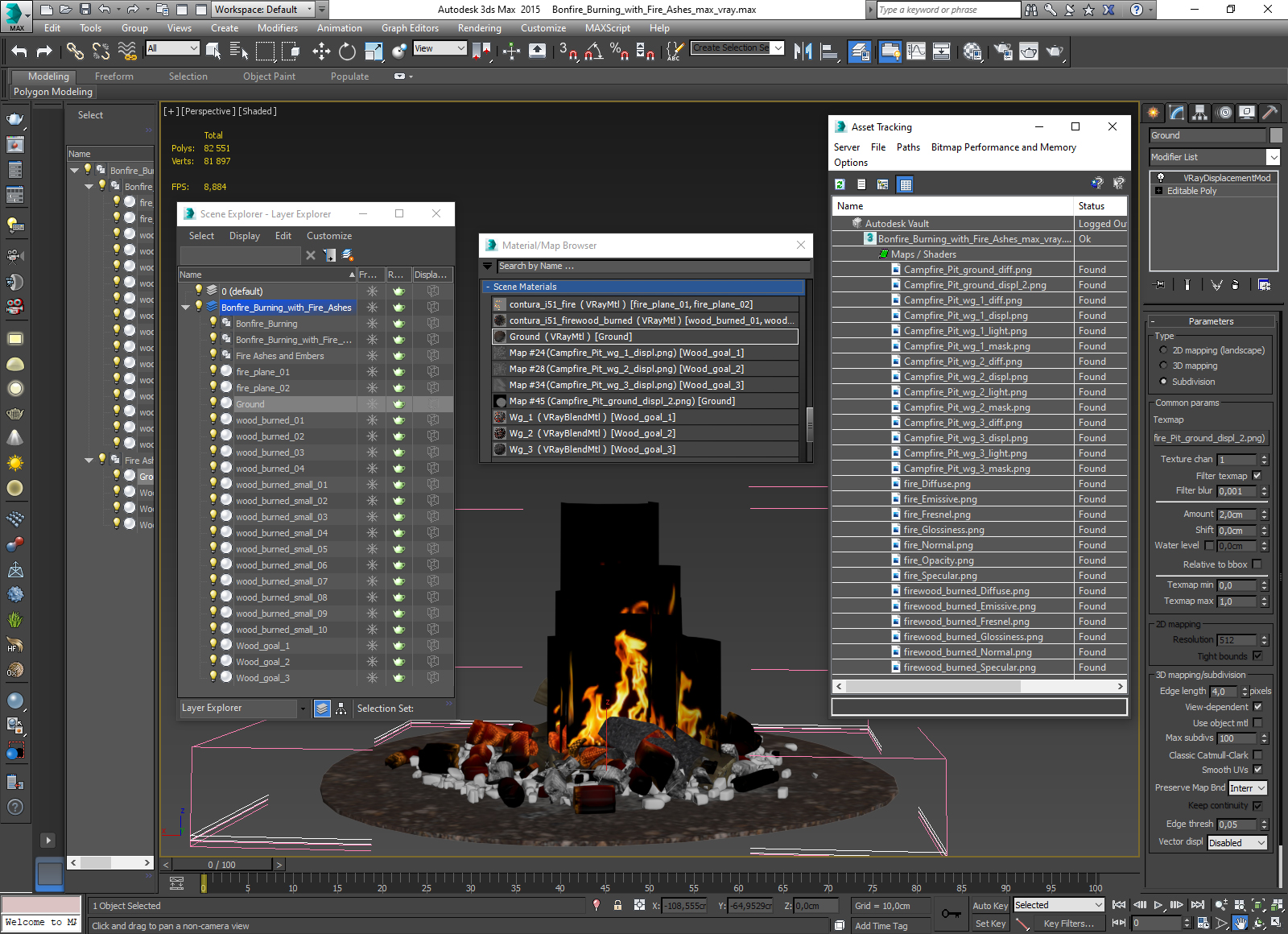Enable the Relative to bbox checkbox

click(x=1257, y=564)
